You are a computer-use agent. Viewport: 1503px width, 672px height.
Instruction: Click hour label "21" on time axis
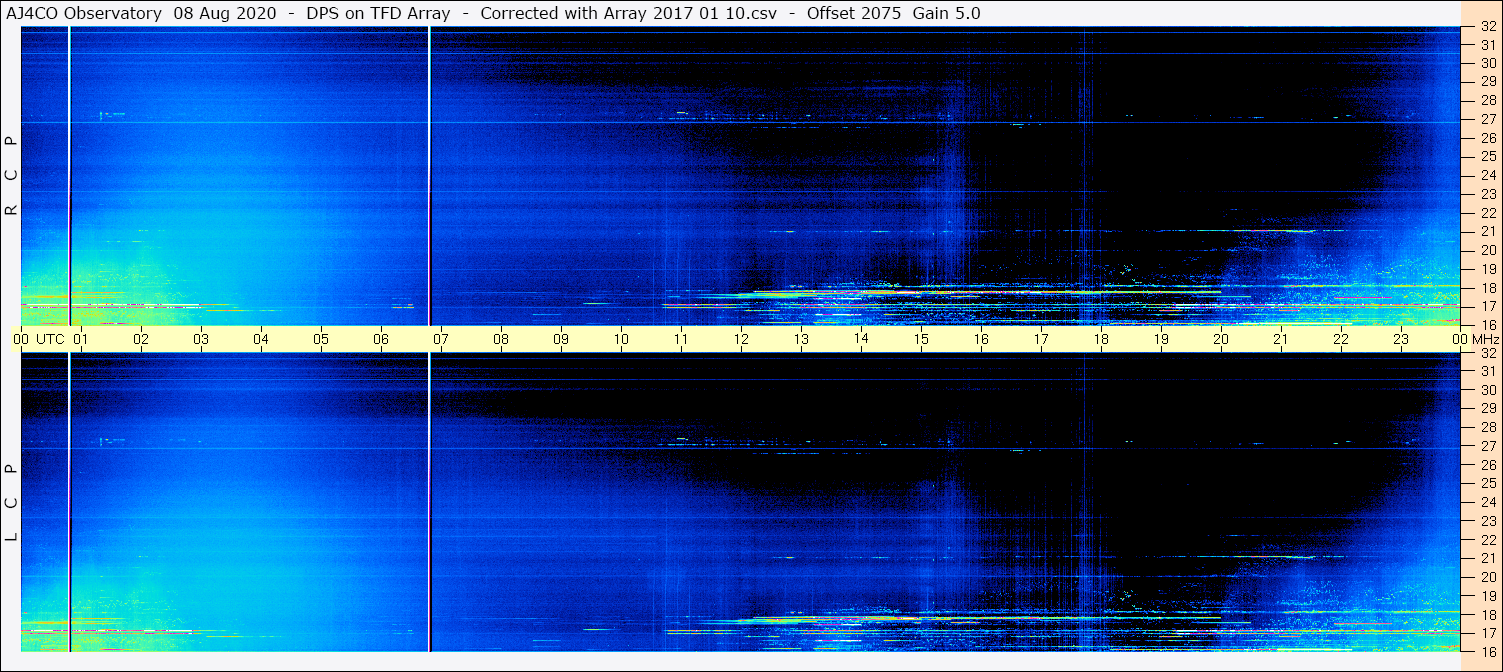[x=1282, y=339]
